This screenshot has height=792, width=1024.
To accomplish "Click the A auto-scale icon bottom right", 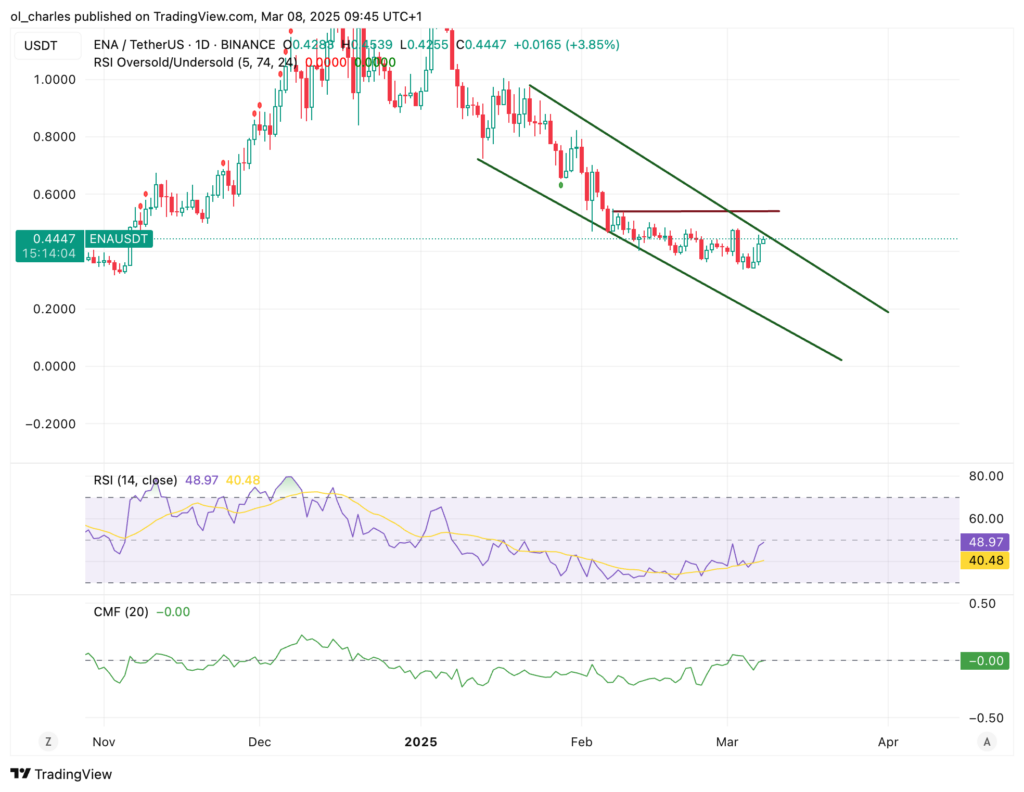I will (986, 741).
